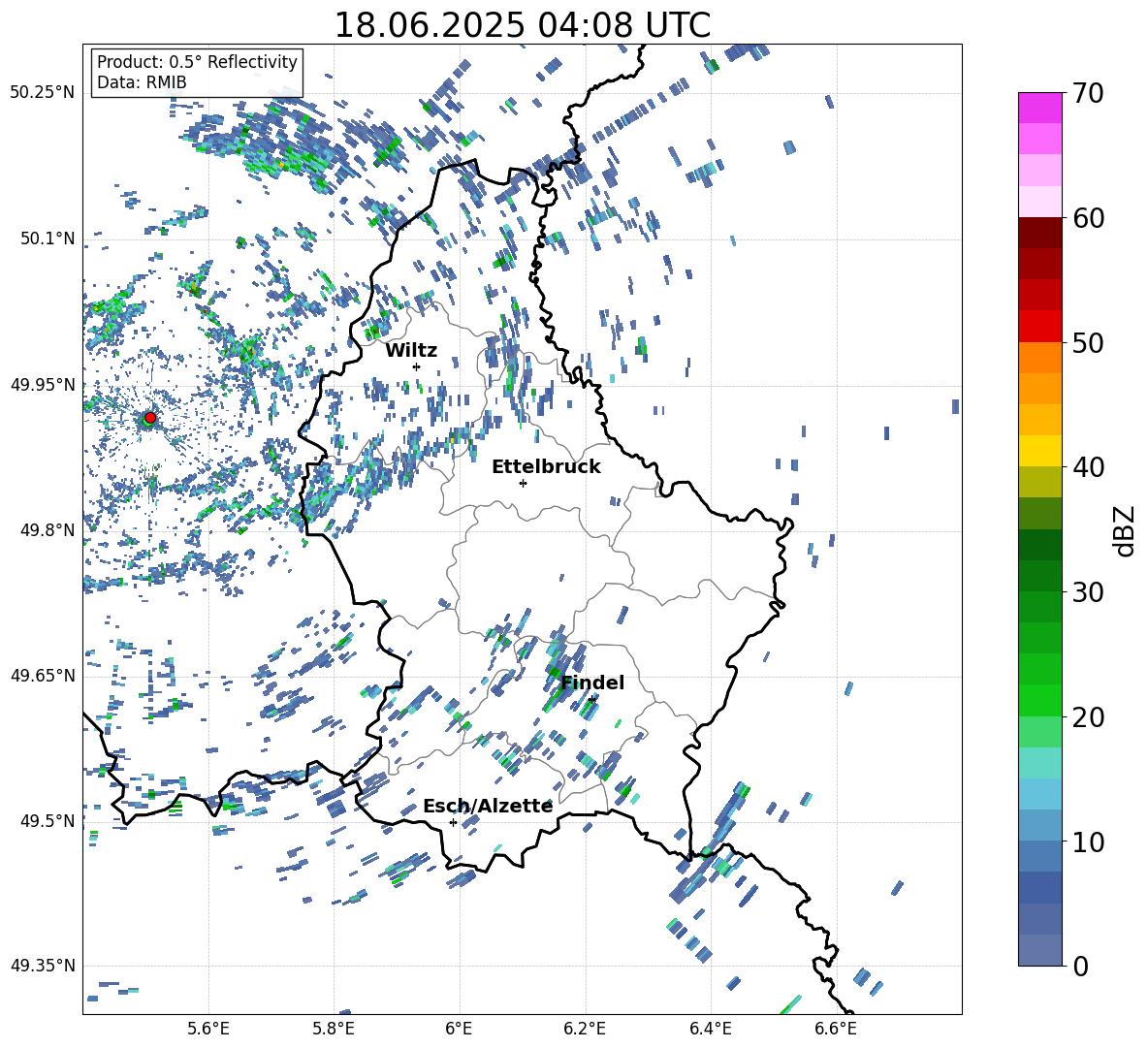This screenshot has height=1048, width=1148.
Task: Click the Product: 0.5° Reflectivity text
Action: (197, 61)
